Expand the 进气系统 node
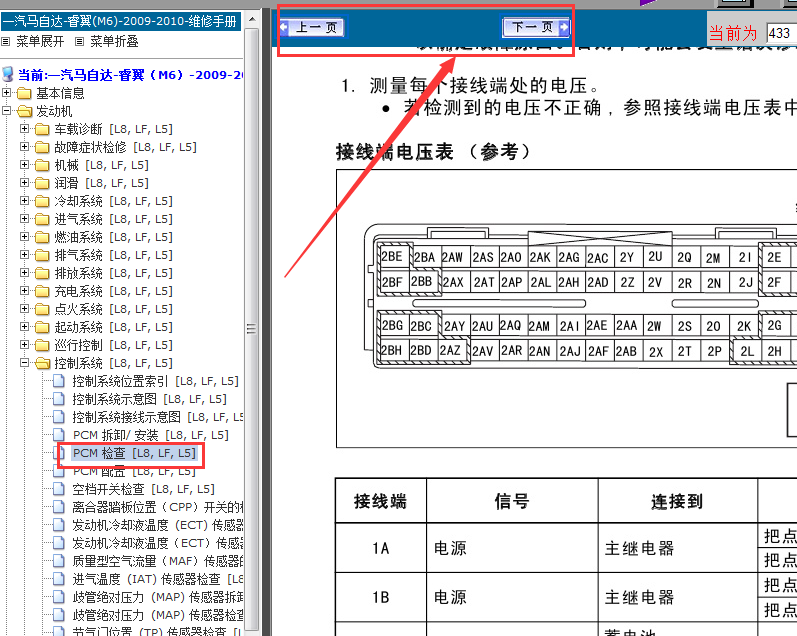Screen dimensions: 797x636 point(24,219)
